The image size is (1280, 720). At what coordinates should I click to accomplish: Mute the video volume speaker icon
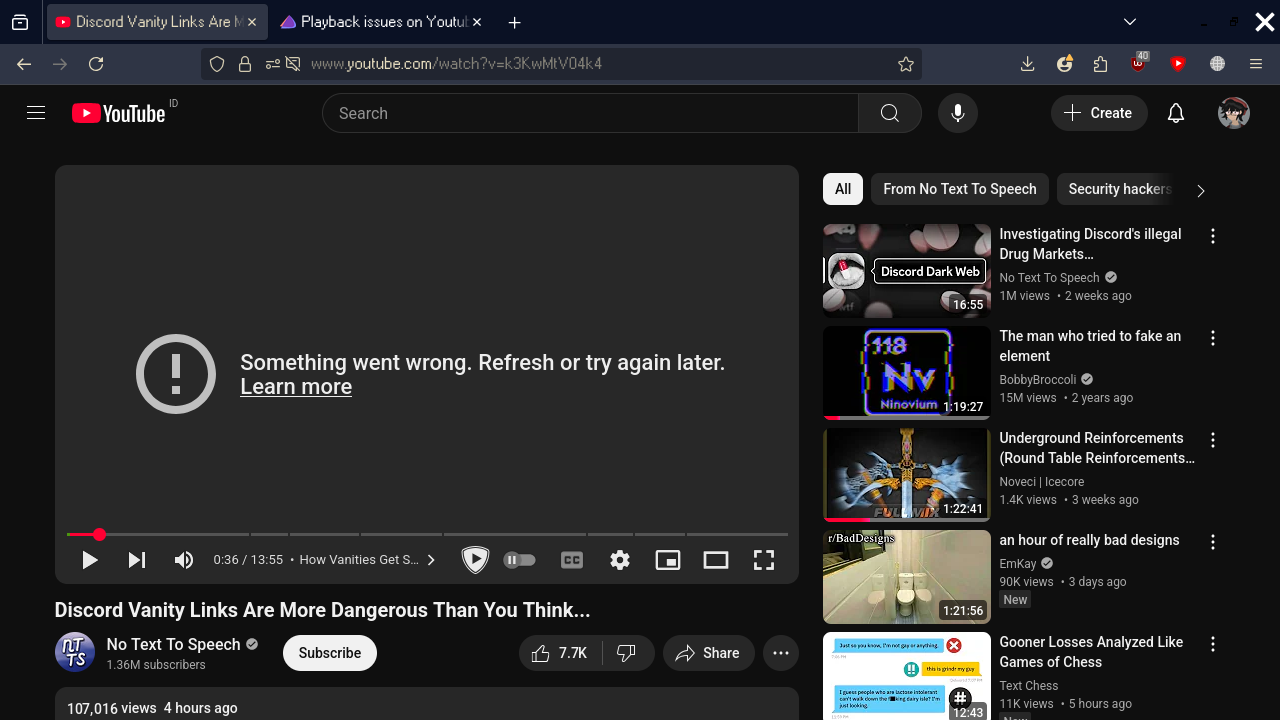coord(183,560)
